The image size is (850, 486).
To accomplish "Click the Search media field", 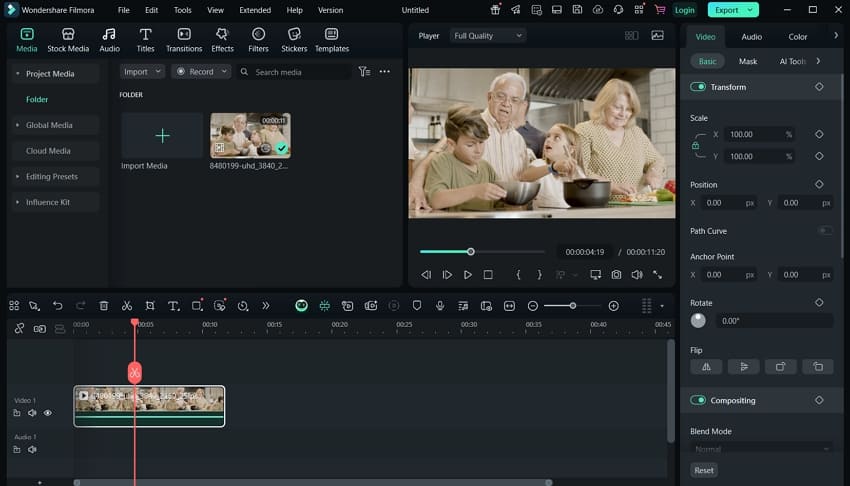I will pos(295,72).
